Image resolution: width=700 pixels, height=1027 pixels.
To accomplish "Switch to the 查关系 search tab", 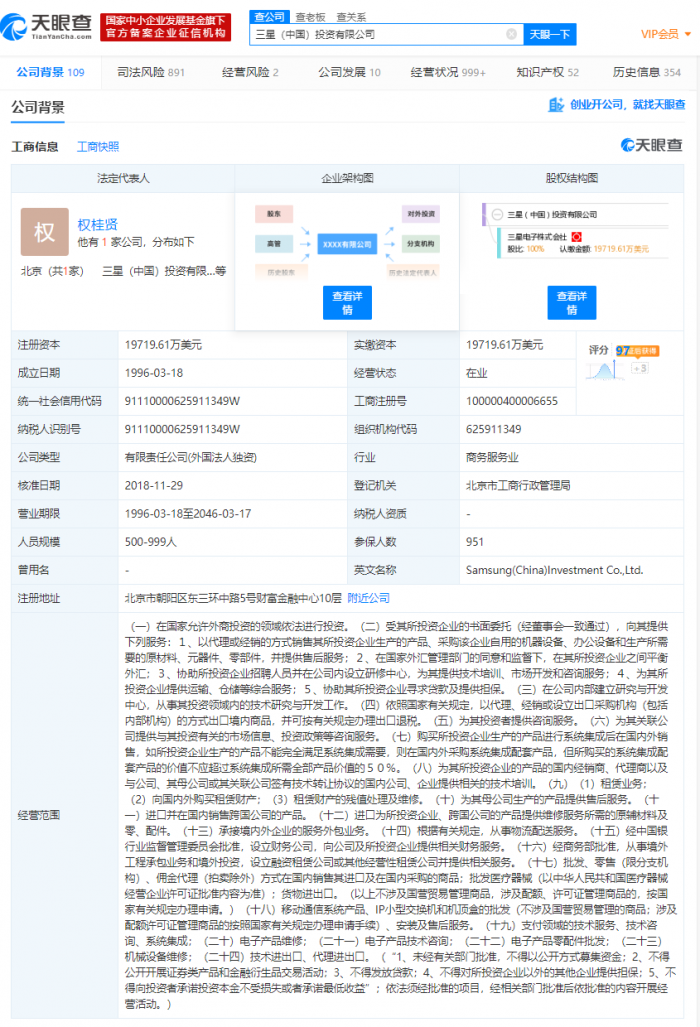I will pos(350,17).
